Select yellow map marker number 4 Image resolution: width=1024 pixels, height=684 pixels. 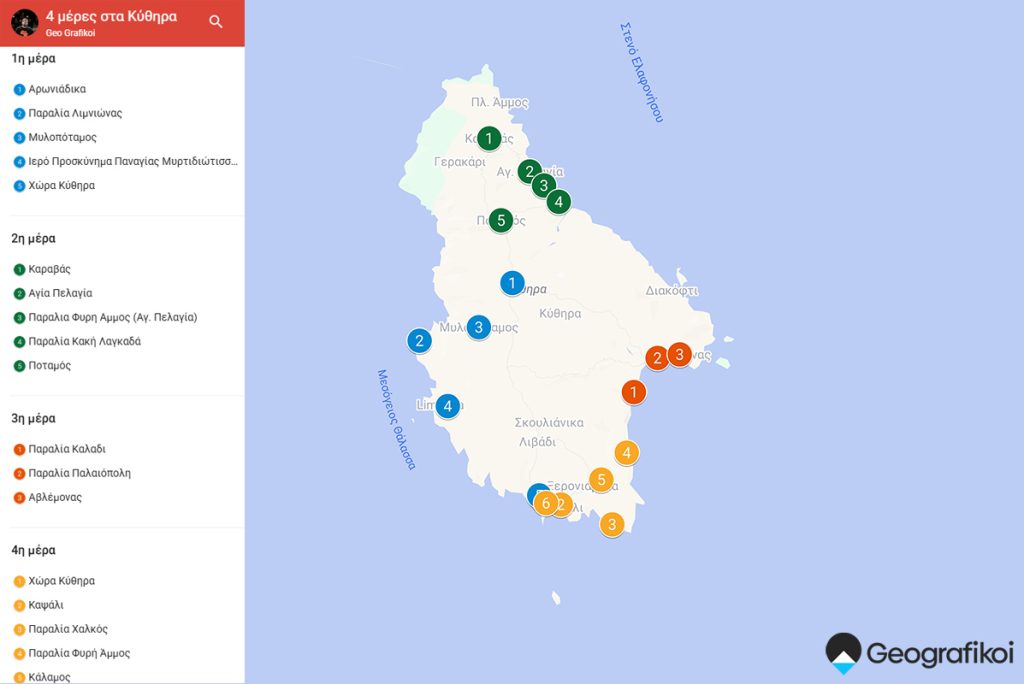626,453
